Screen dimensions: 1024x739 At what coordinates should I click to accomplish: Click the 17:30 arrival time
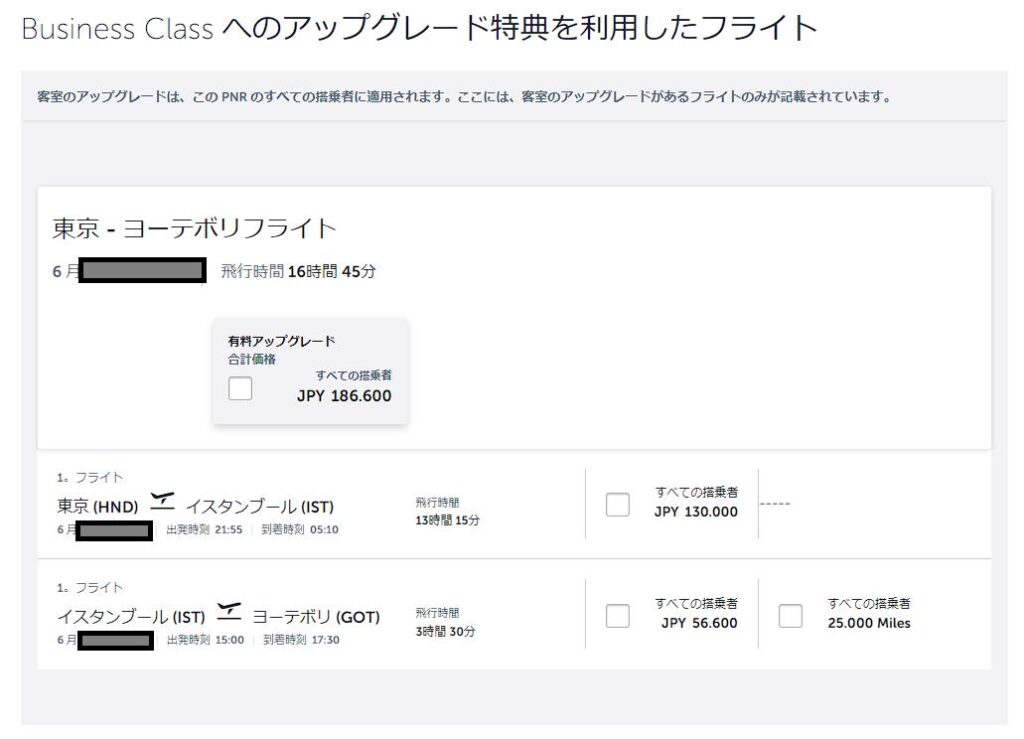coord(324,639)
